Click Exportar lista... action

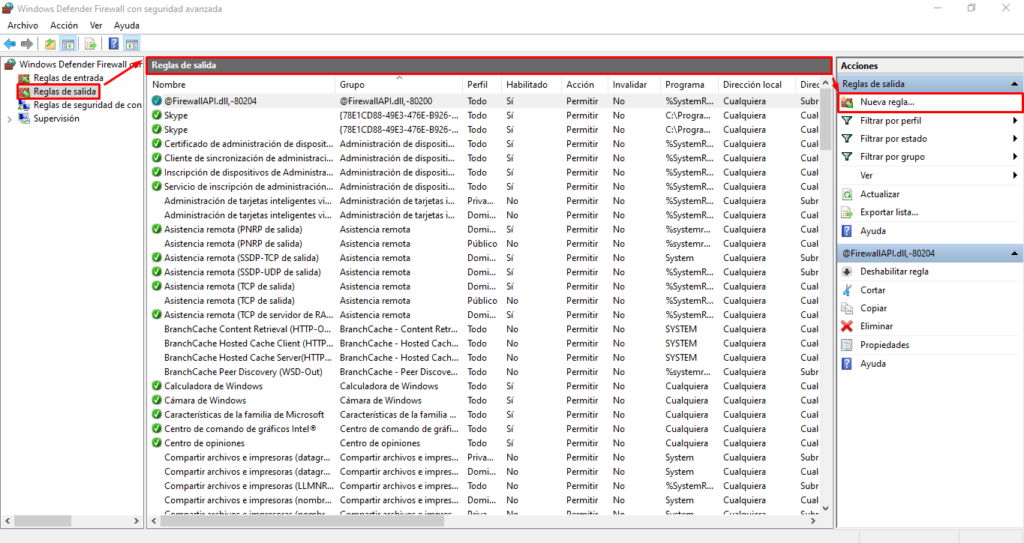click(889, 212)
